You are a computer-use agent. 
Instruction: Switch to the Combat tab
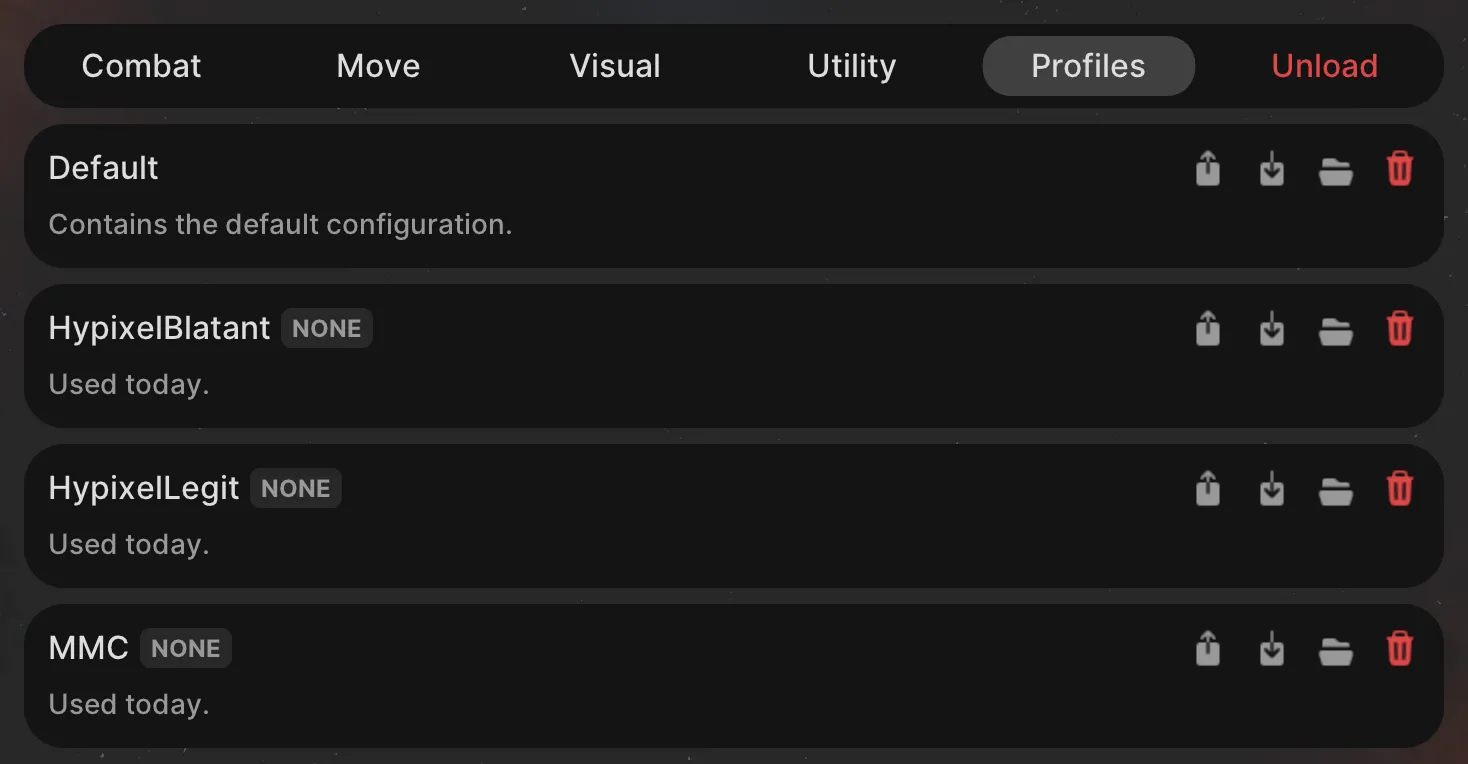tap(141, 65)
